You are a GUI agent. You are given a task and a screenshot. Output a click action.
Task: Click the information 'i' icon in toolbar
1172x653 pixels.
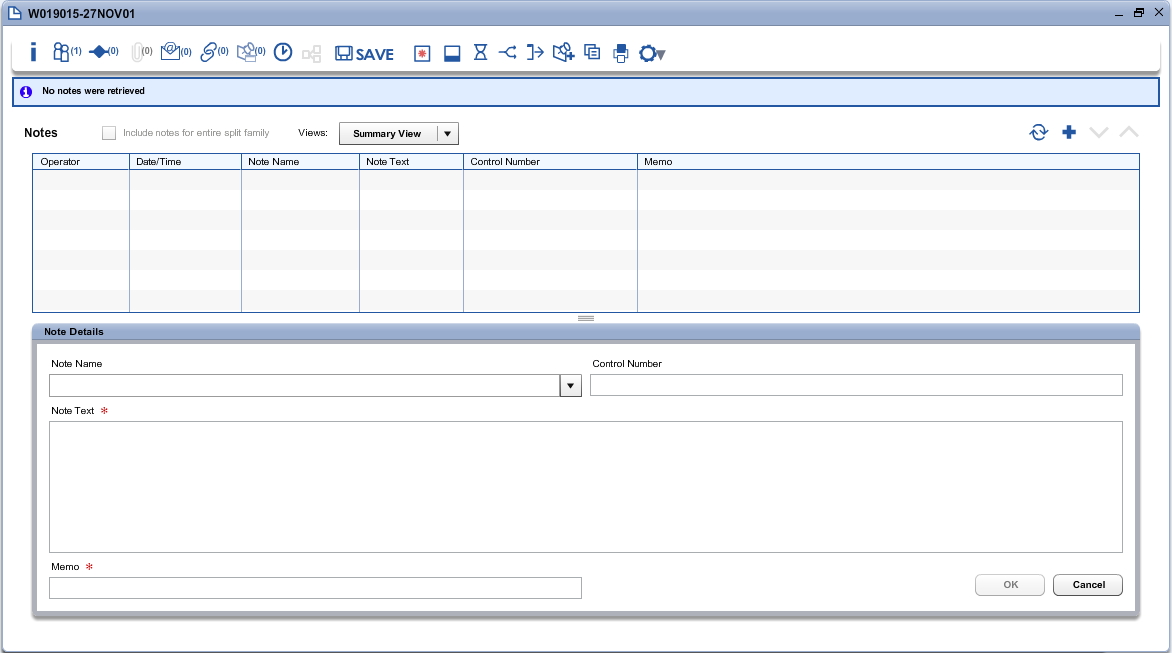(x=33, y=53)
